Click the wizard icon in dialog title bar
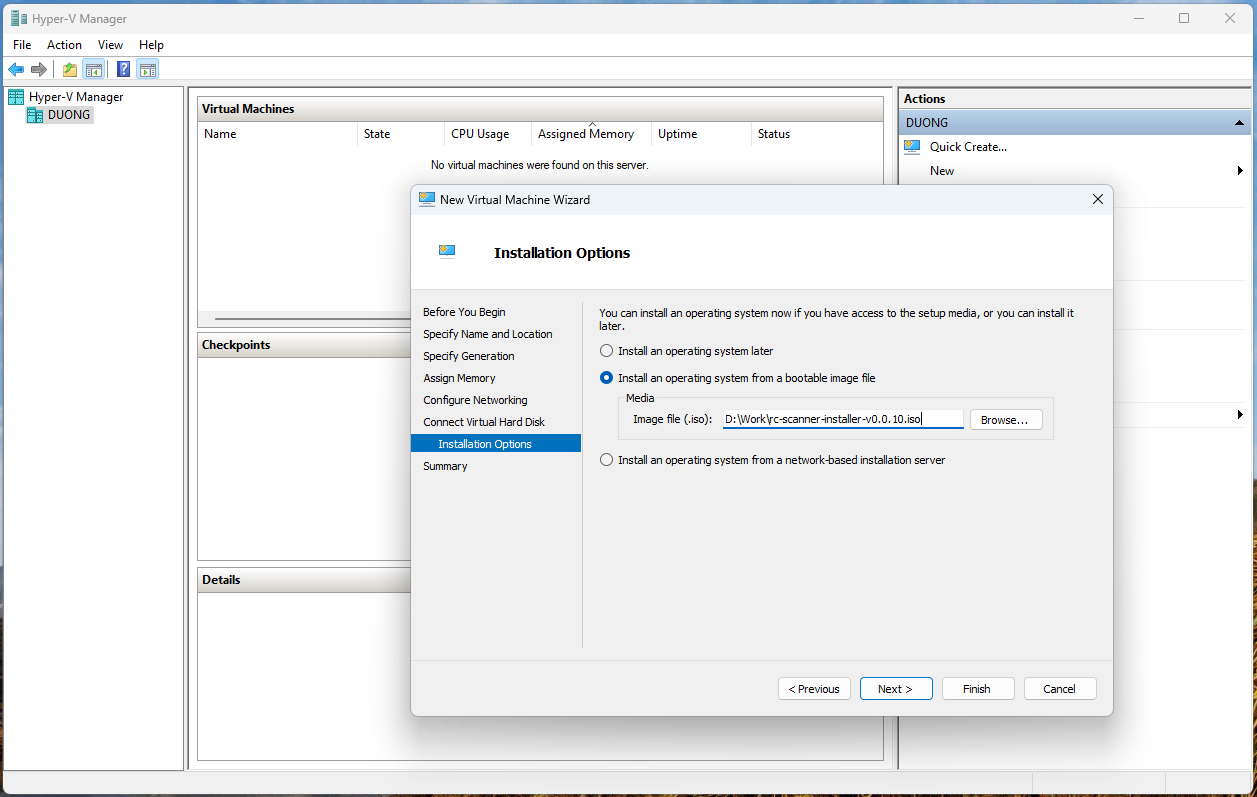Viewport: 1257px width, 797px height. (427, 199)
